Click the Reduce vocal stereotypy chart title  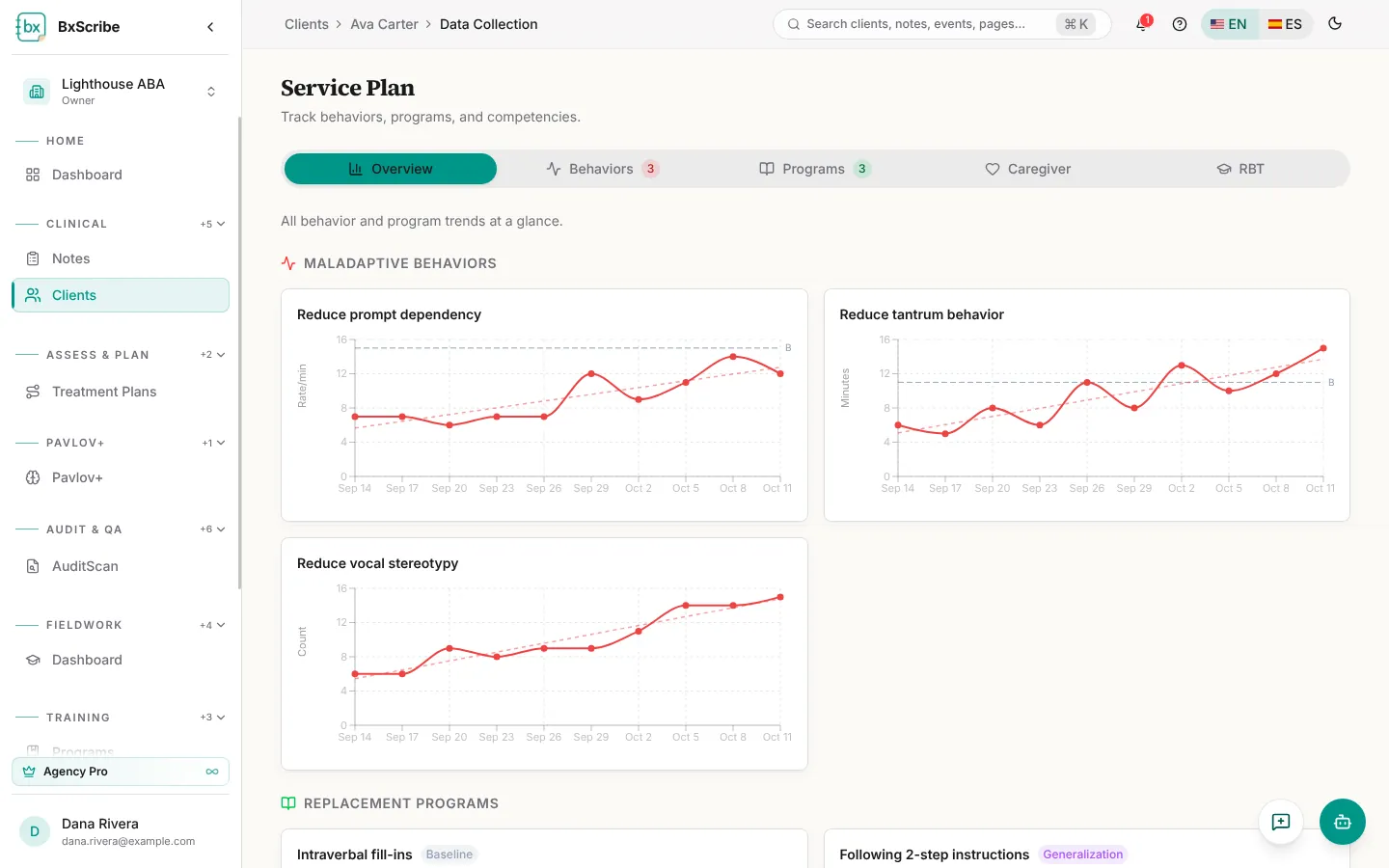click(x=377, y=563)
